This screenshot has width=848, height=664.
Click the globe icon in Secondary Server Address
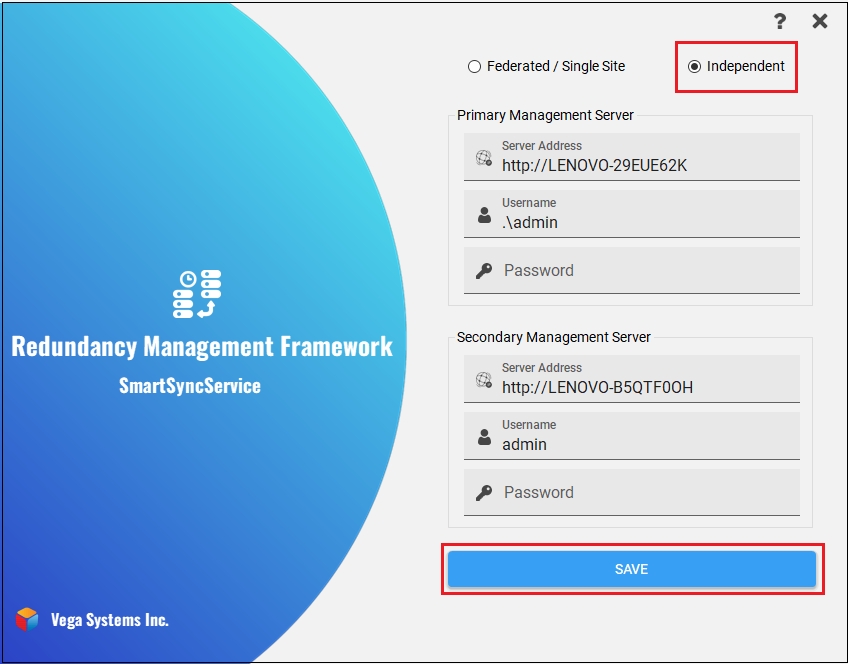484,379
